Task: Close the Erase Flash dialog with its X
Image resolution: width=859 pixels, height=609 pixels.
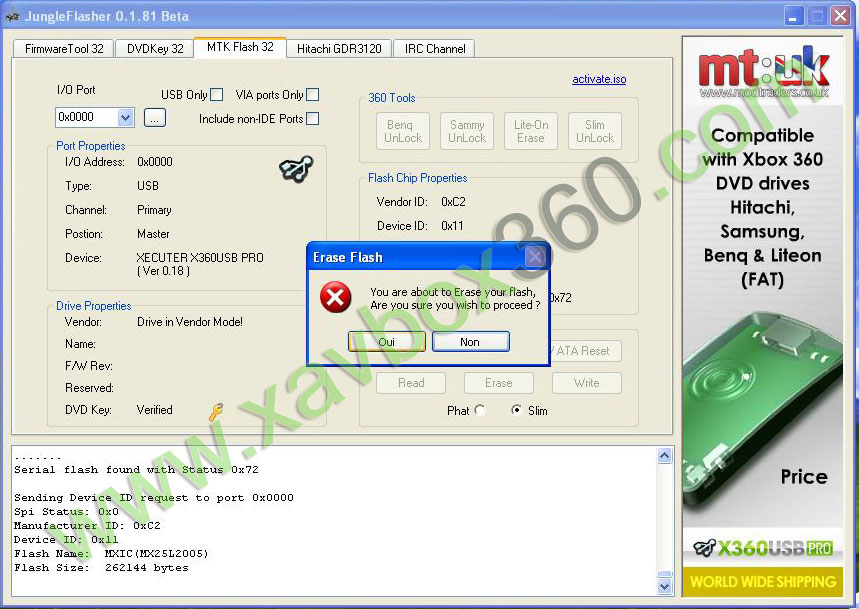Action: click(535, 256)
